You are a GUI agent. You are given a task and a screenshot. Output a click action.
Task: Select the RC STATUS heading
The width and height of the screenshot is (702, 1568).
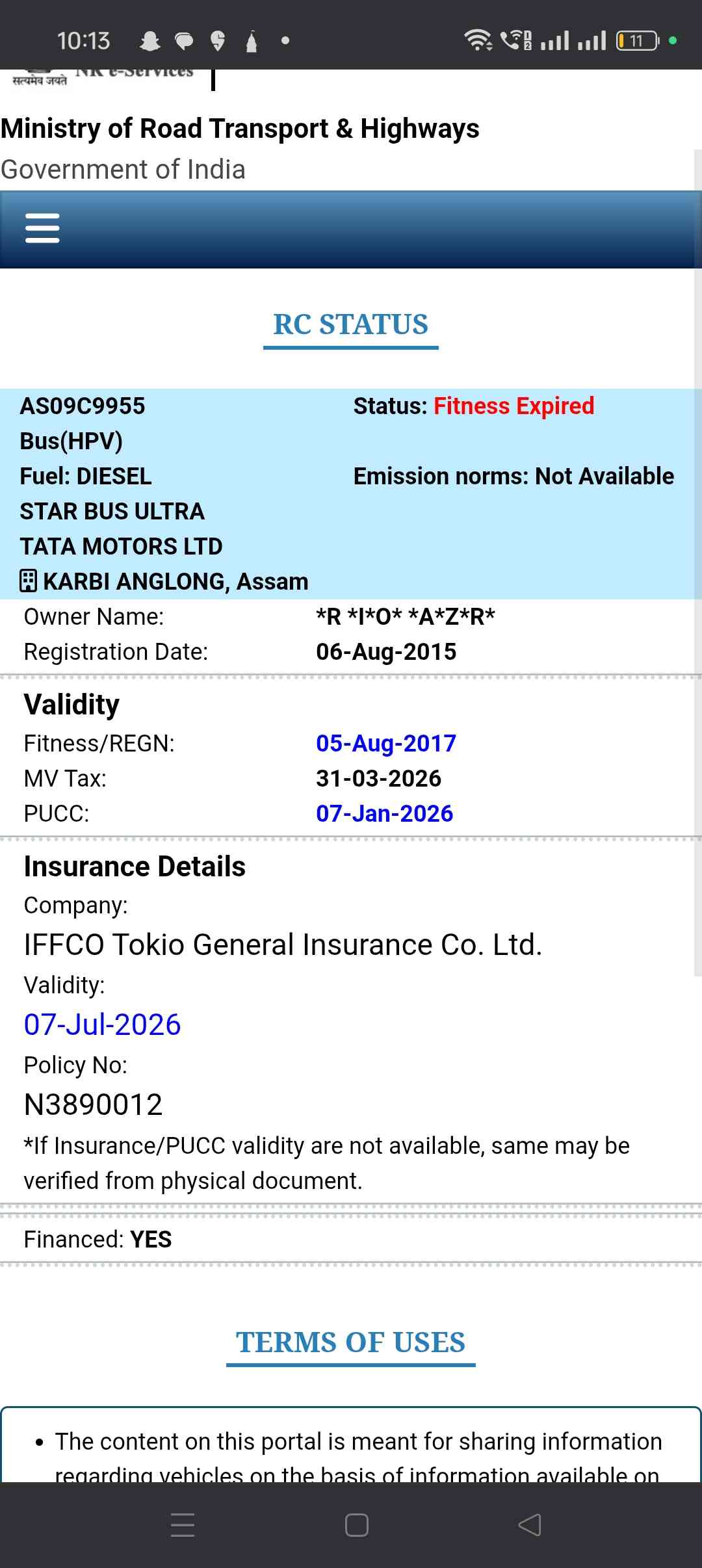coord(350,324)
